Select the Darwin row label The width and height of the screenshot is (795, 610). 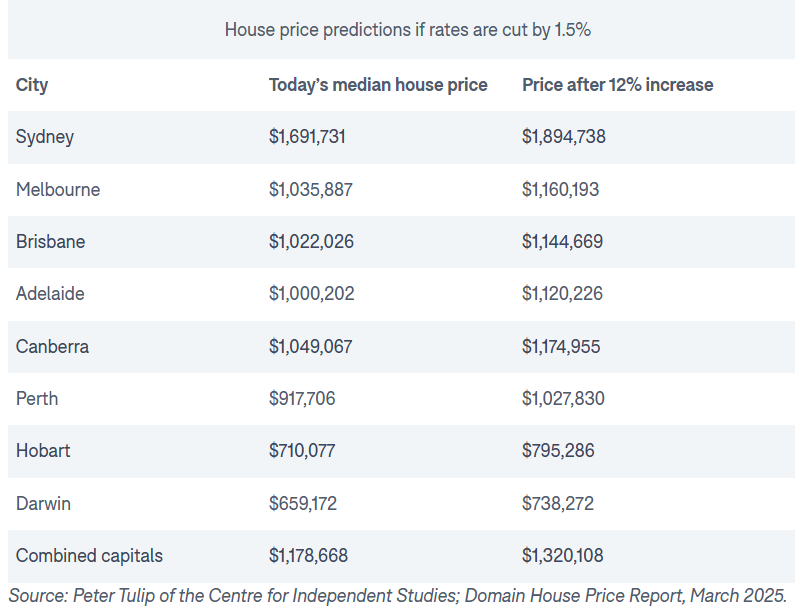(x=43, y=503)
